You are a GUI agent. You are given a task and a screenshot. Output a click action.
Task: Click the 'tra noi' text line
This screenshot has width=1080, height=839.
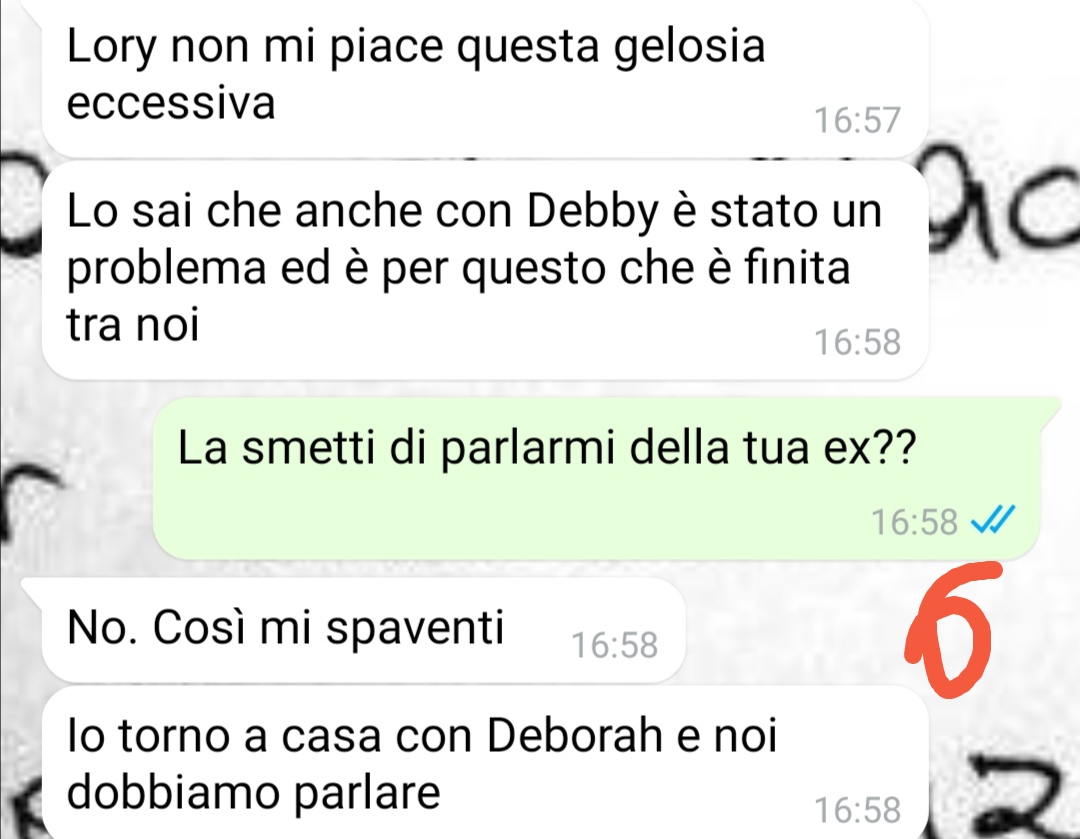click(x=133, y=324)
